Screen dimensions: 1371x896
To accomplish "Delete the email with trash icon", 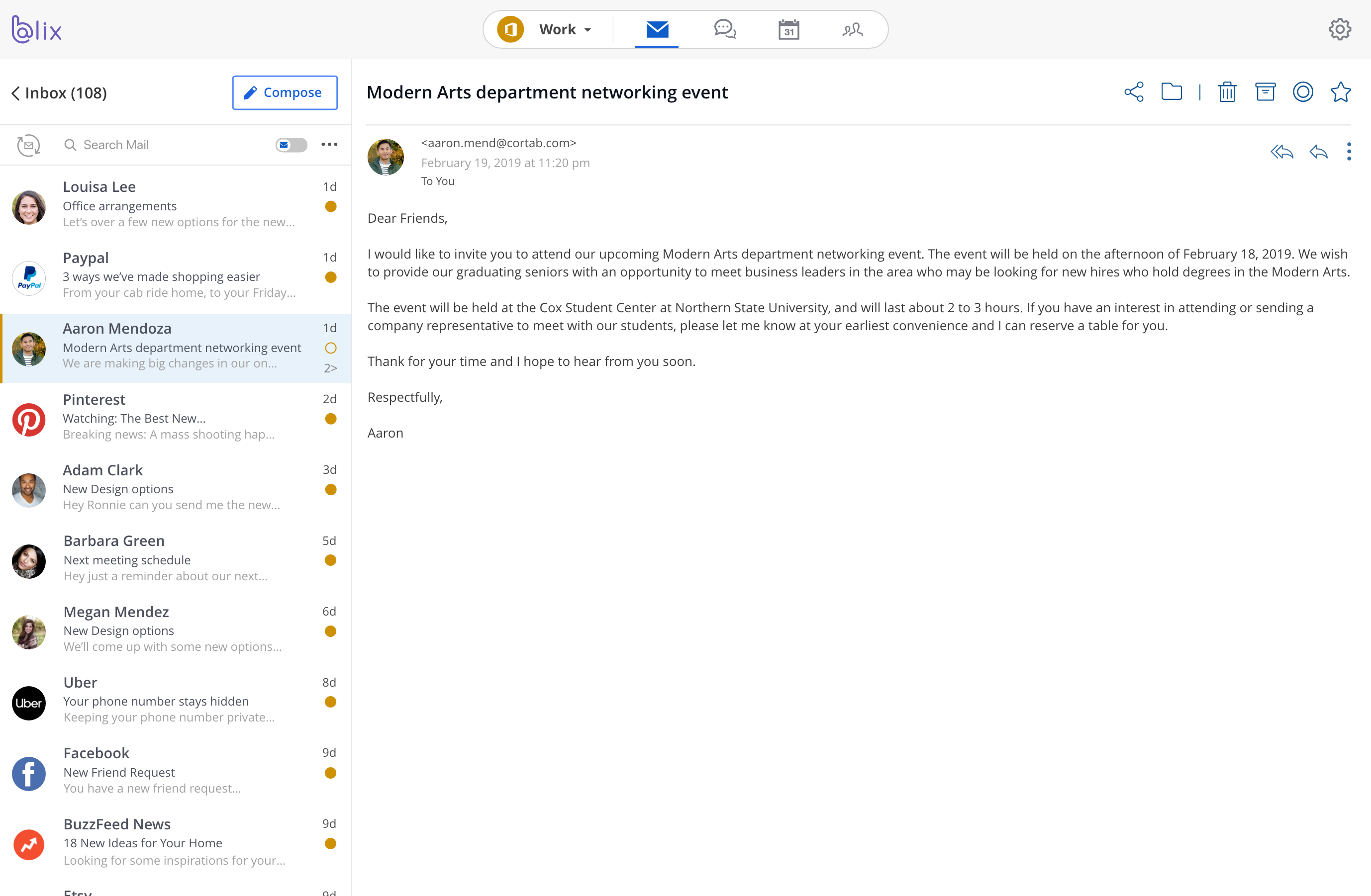I will (x=1227, y=92).
